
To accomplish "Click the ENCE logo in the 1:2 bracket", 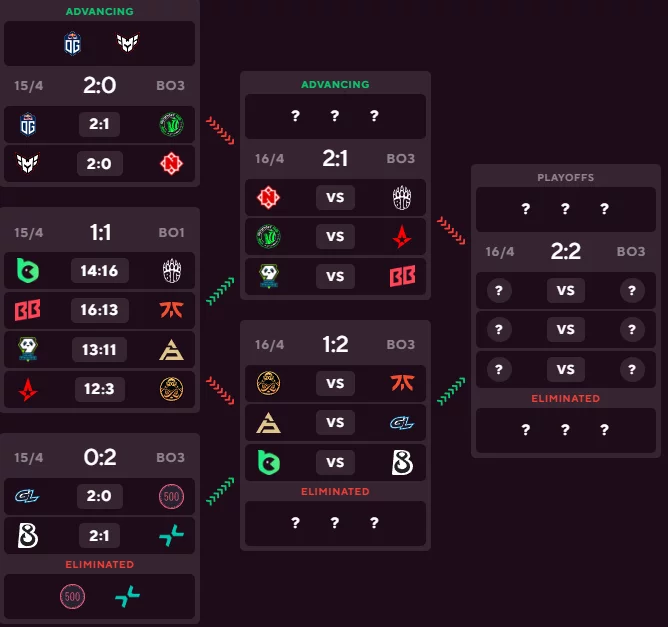I will coord(268,383).
